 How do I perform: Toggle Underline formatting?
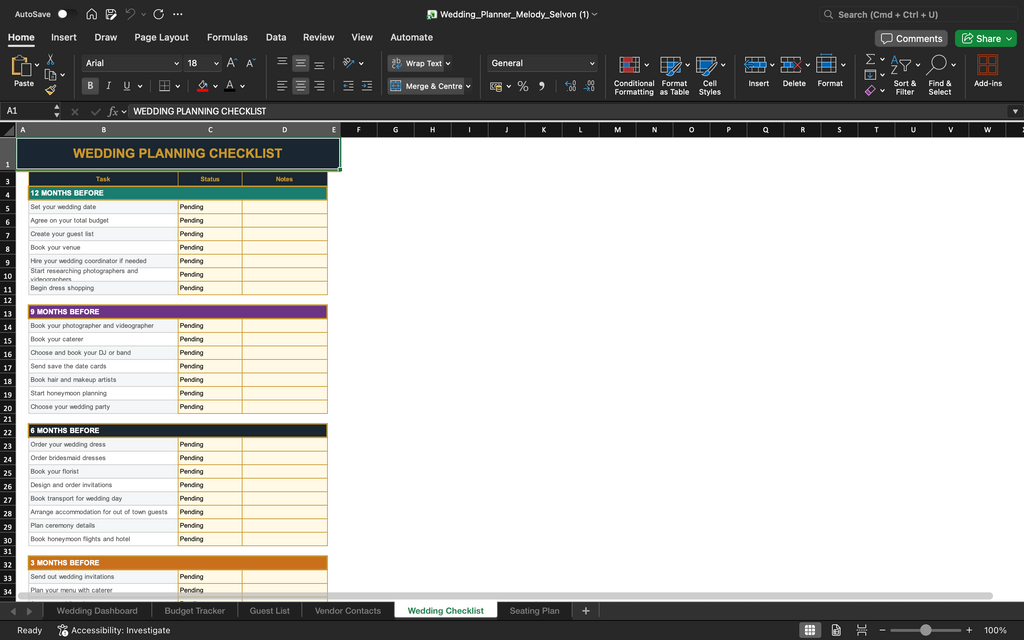pyautogui.click(x=127, y=86)
